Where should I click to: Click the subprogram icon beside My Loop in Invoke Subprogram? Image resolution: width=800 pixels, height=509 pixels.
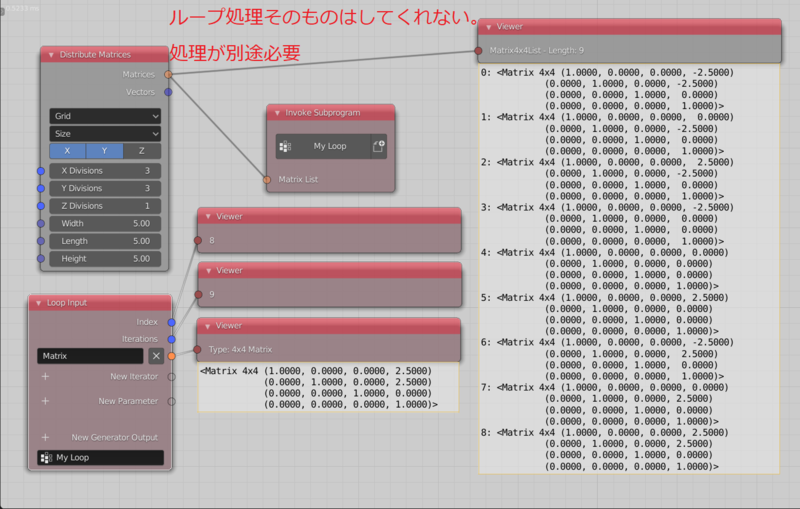click(x=285, y=147)
